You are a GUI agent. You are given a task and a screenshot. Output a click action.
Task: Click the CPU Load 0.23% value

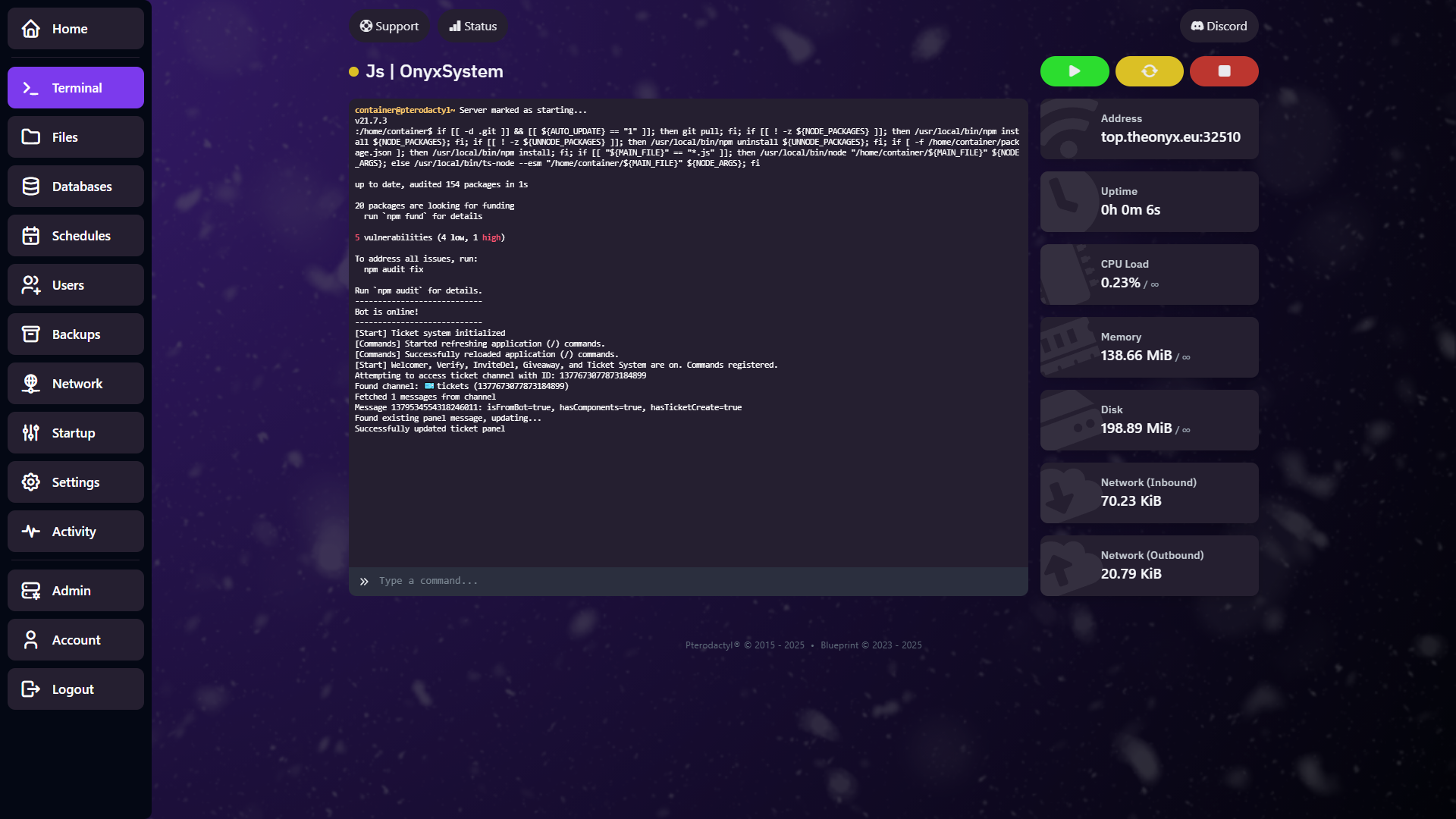pos(1121,283)
